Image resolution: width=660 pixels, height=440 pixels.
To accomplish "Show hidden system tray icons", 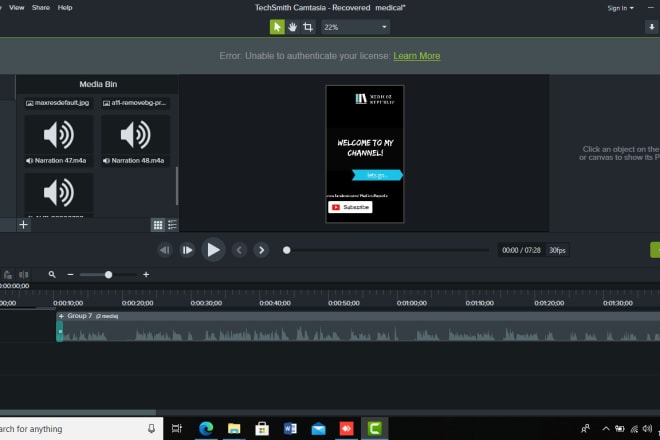I will tap(606, 429).
